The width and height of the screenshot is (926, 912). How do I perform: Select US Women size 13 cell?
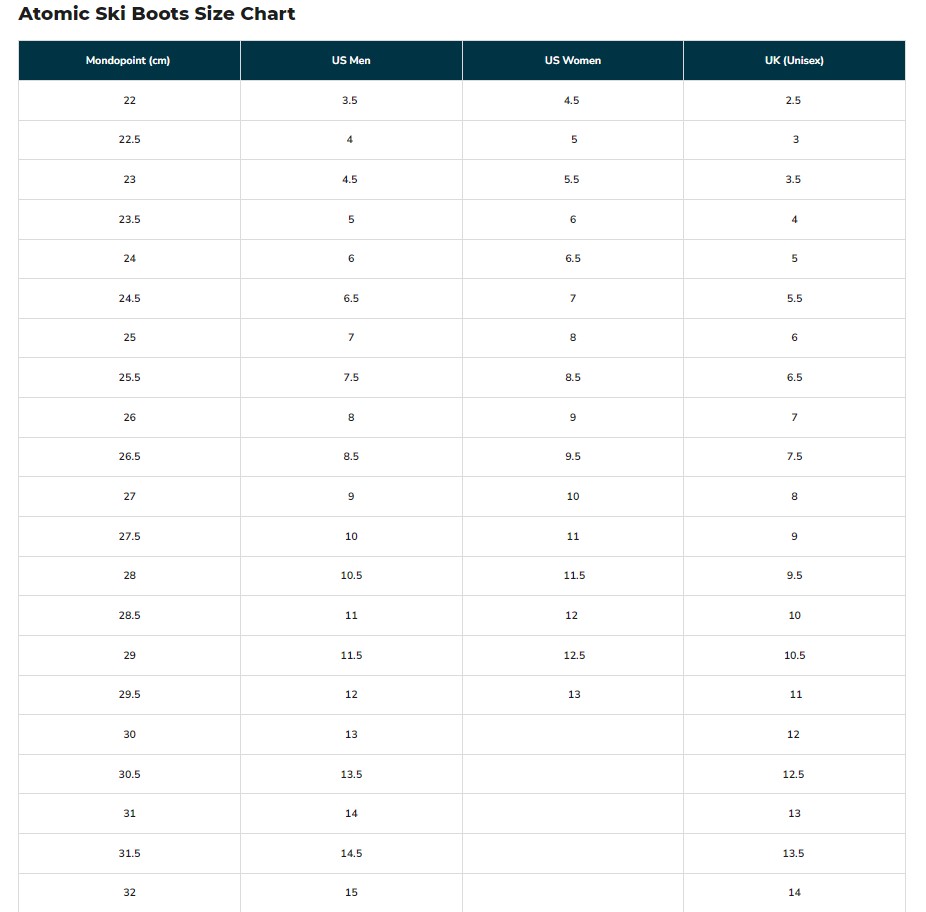click(x=574, y=695)
